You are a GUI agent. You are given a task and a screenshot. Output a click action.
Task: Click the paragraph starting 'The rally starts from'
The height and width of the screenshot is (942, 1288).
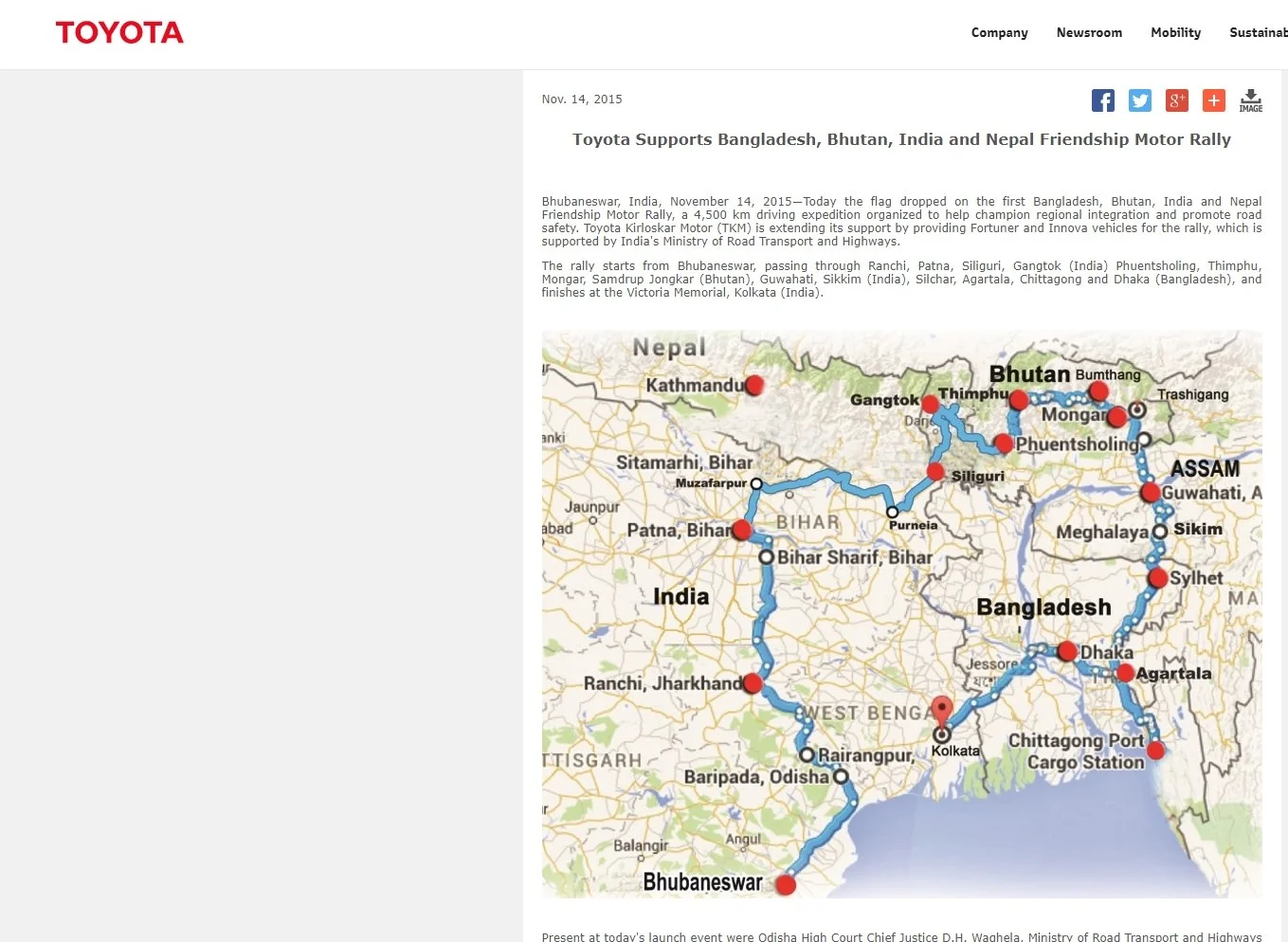(x=901, y=280)
